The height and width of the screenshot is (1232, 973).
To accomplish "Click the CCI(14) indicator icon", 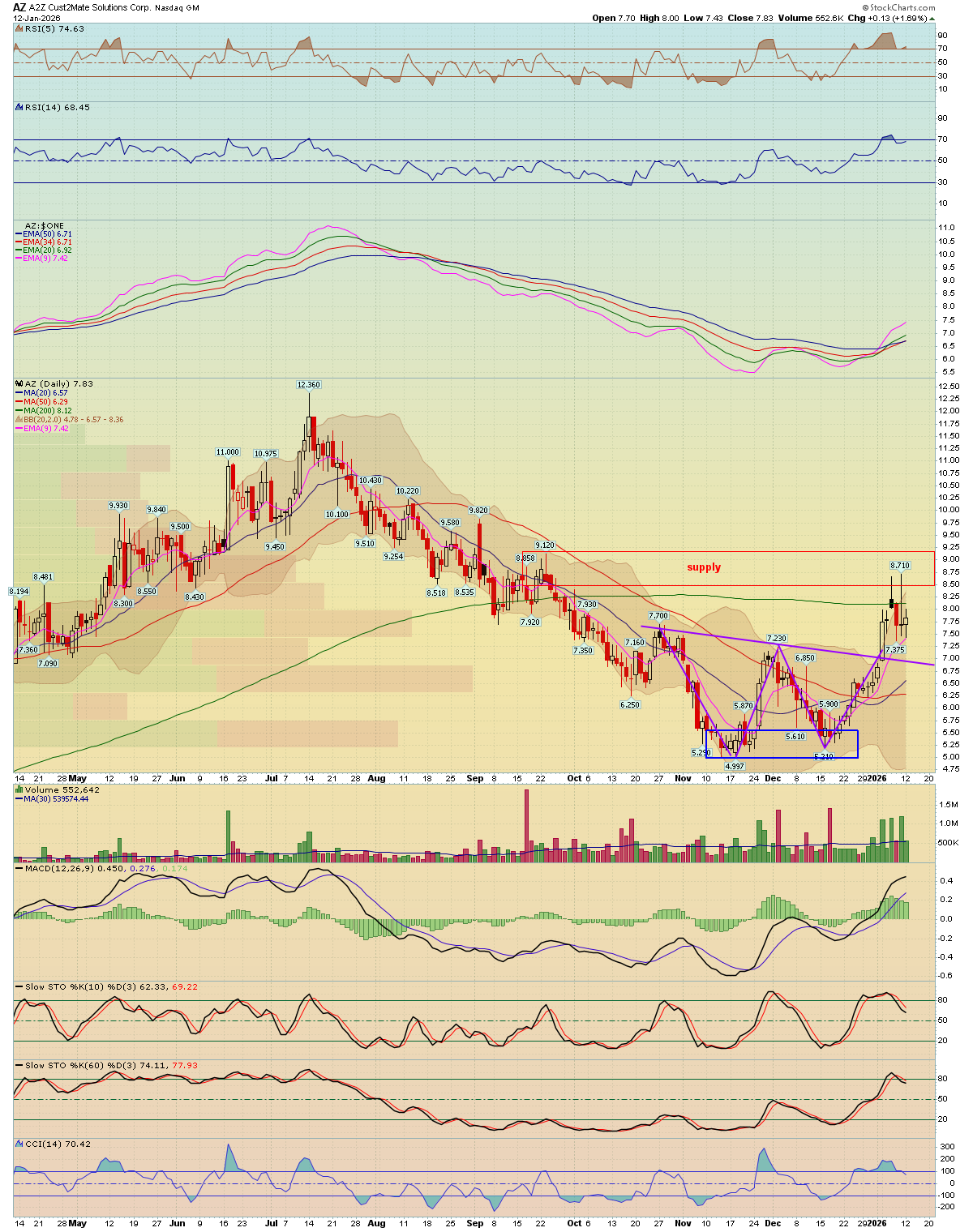I will (x=19, y=1144).
